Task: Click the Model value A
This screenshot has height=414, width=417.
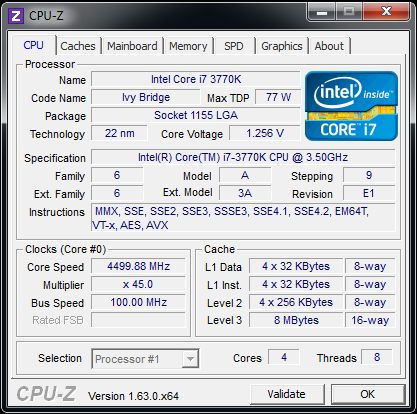Action: point(245,175)
